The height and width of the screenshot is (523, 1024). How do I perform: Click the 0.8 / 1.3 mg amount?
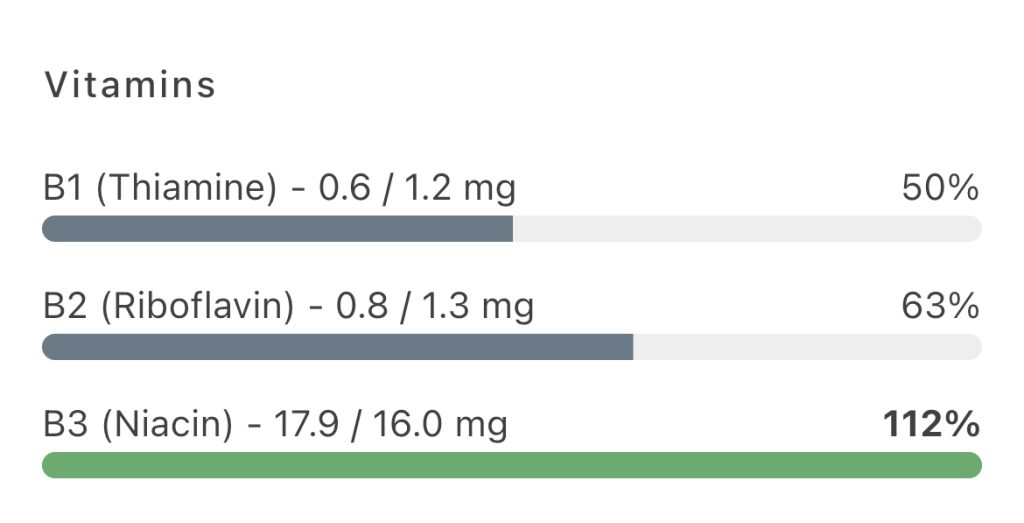tap(436, 306)
